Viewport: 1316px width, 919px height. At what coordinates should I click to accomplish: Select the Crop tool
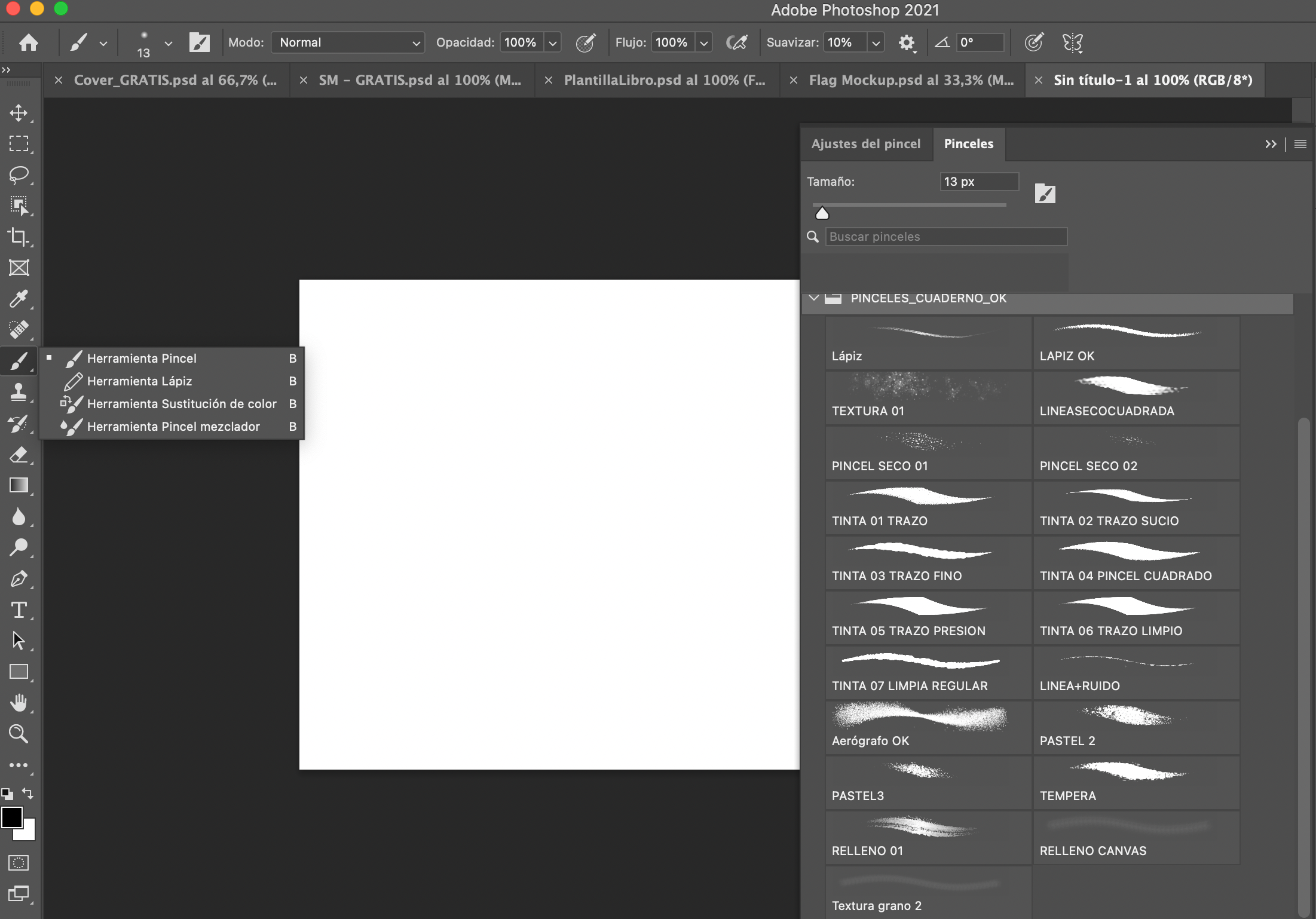click(x=19, y=237)
